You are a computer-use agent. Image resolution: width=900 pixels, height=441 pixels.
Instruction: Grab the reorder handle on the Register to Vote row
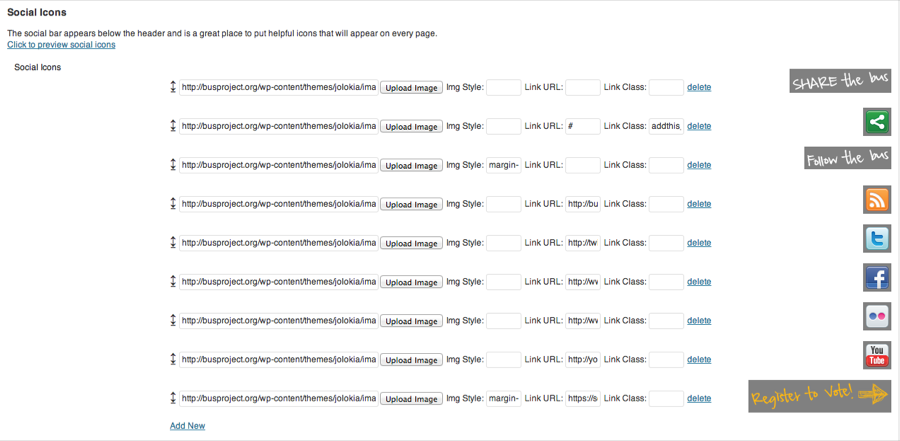[173, 399]
